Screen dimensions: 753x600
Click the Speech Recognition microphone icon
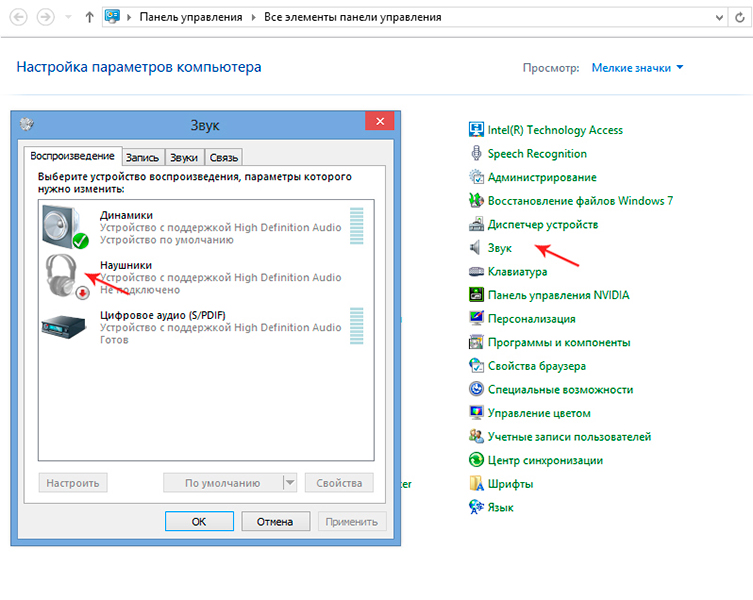coord(477,154)
